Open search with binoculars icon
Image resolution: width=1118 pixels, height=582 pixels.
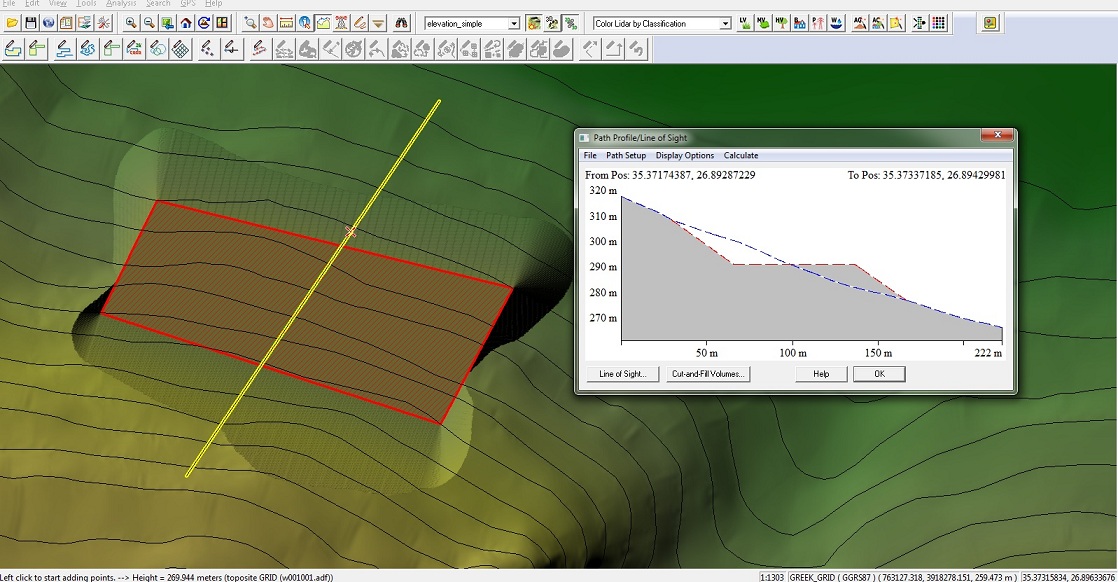(x=402, y=23)
